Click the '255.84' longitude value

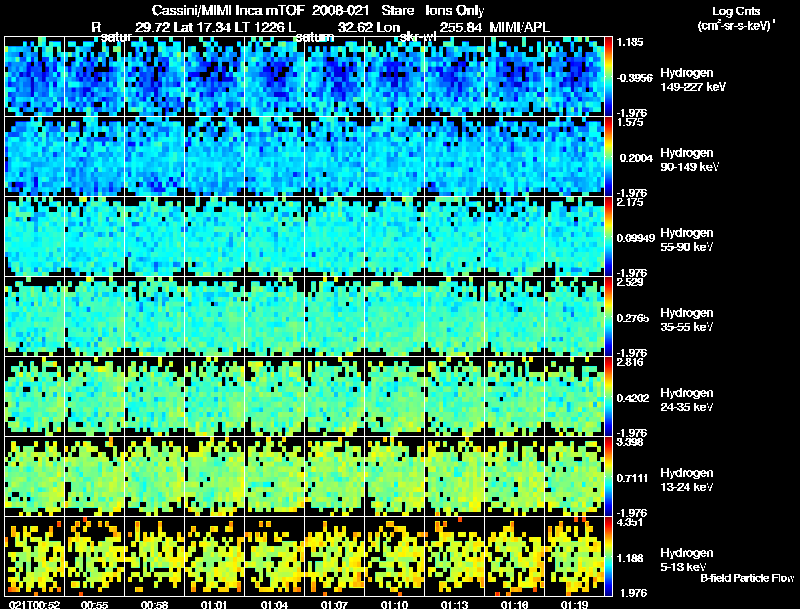click(x=460, y=27)
